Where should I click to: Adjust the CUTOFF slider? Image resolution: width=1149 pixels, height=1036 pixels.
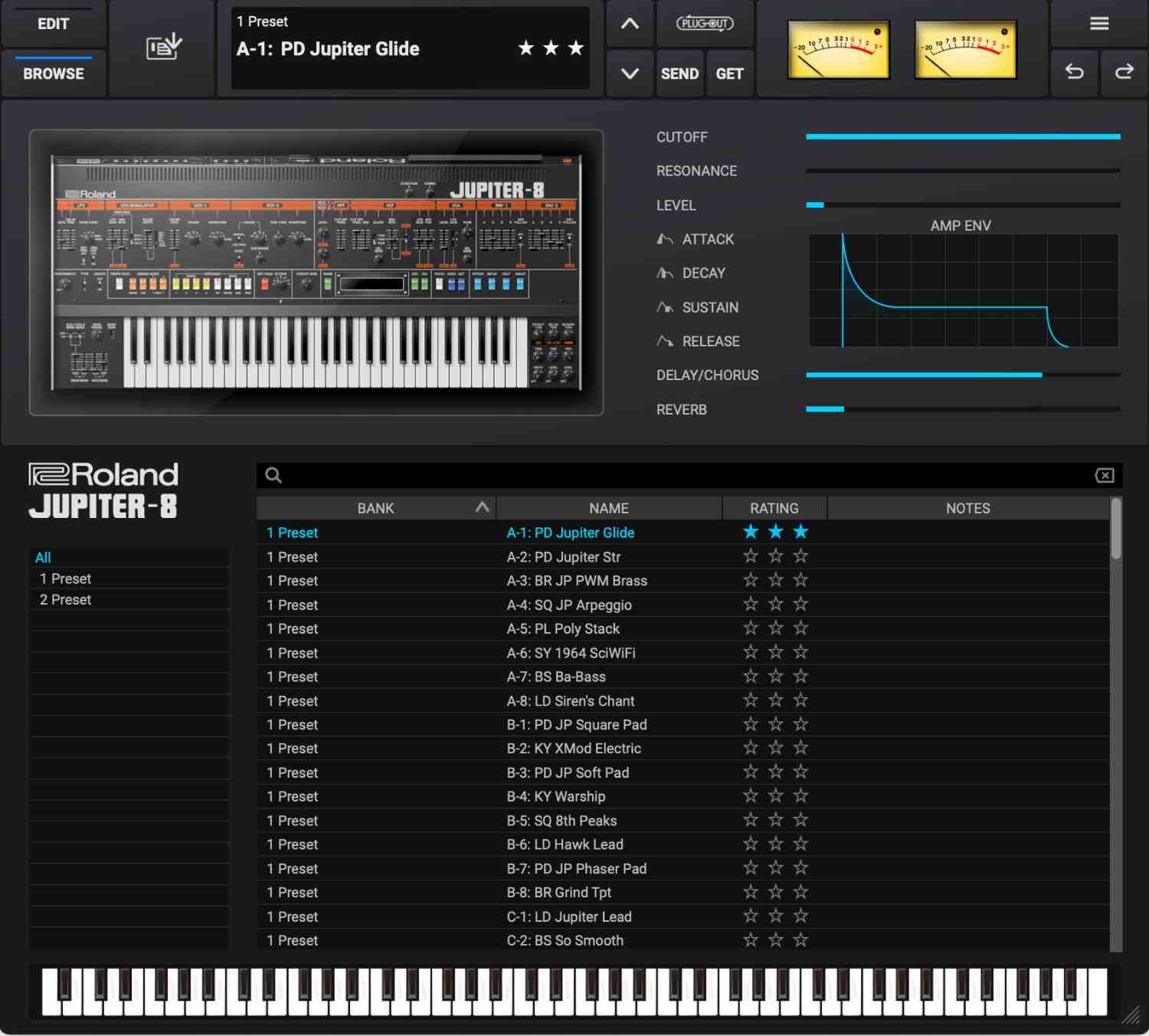[961, 136]
